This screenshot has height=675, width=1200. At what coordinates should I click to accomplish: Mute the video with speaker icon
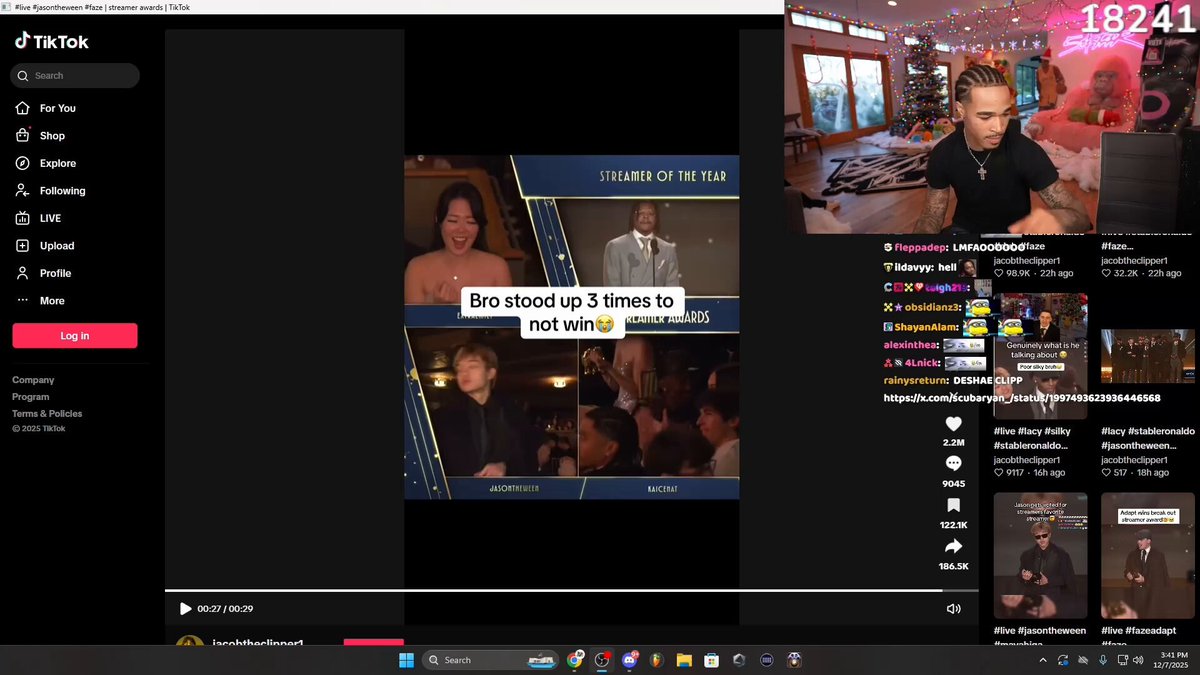pyautogui.click(x=953, y=609)
